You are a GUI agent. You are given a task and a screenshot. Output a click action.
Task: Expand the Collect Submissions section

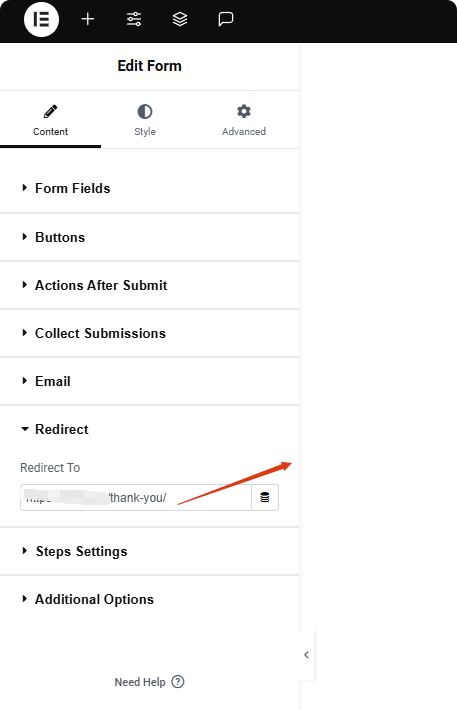coord(149,333)
